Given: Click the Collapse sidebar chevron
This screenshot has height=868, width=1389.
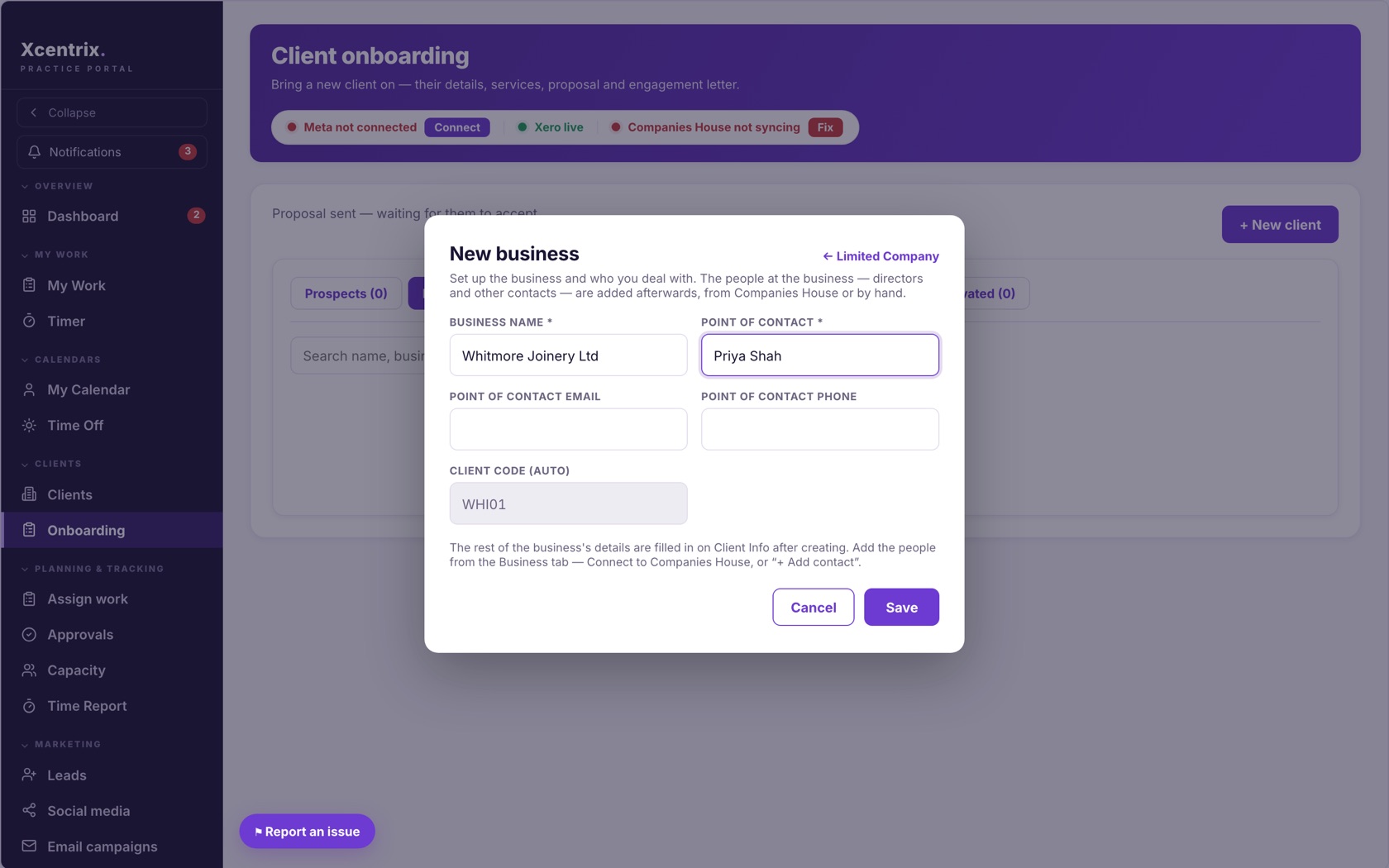Looking at the screenshot, I should click(x=34, y=112).
